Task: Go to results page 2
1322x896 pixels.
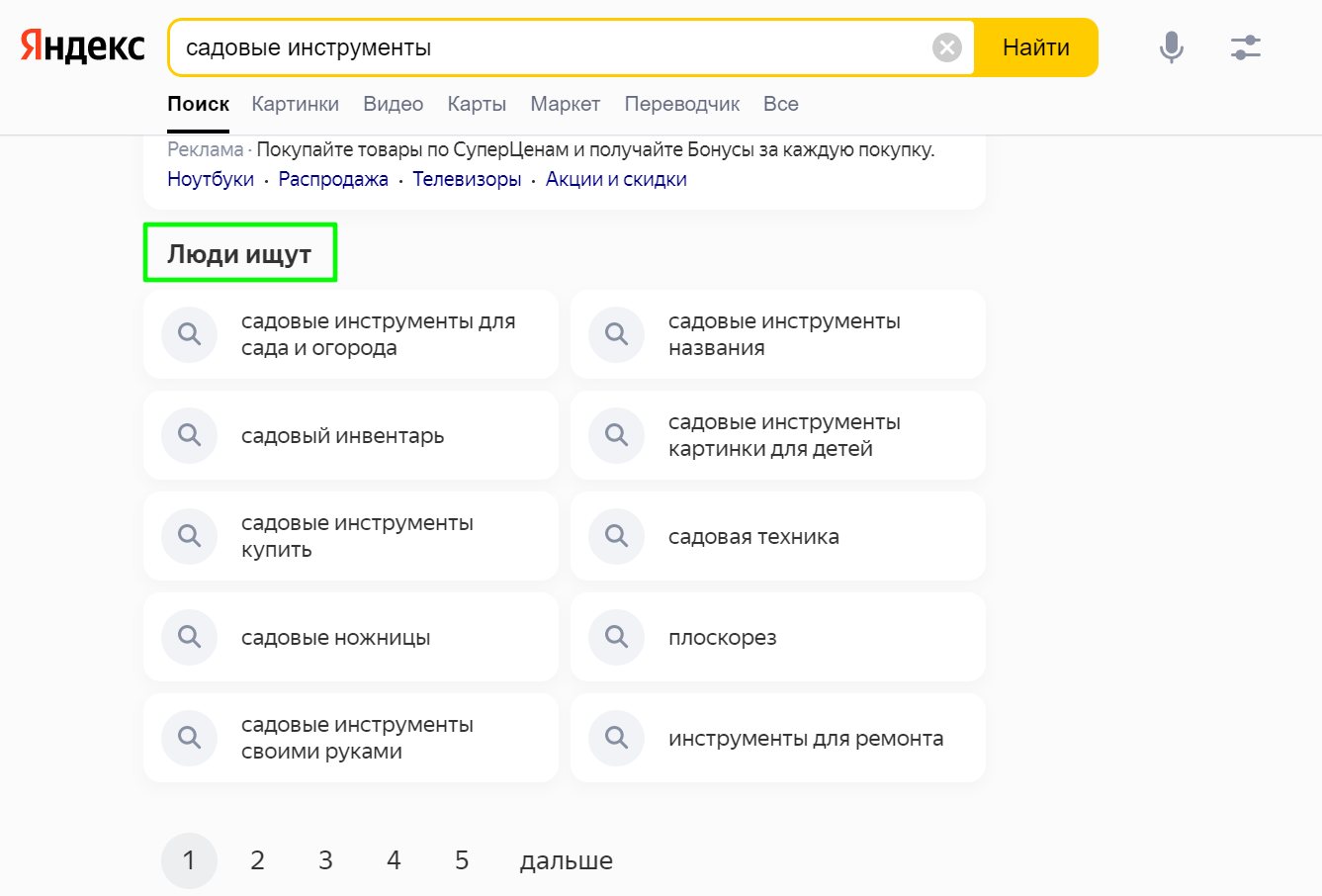Action: coord(257,860)
